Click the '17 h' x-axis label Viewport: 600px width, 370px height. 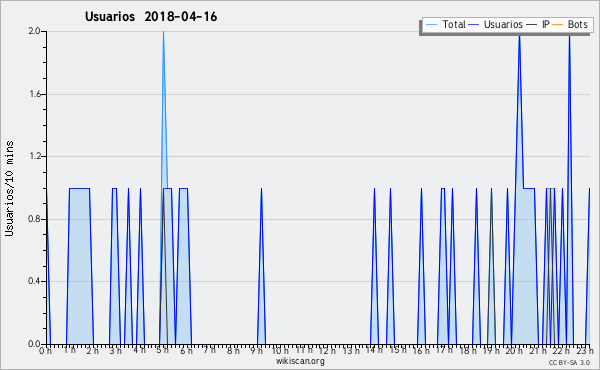[444, 350]
